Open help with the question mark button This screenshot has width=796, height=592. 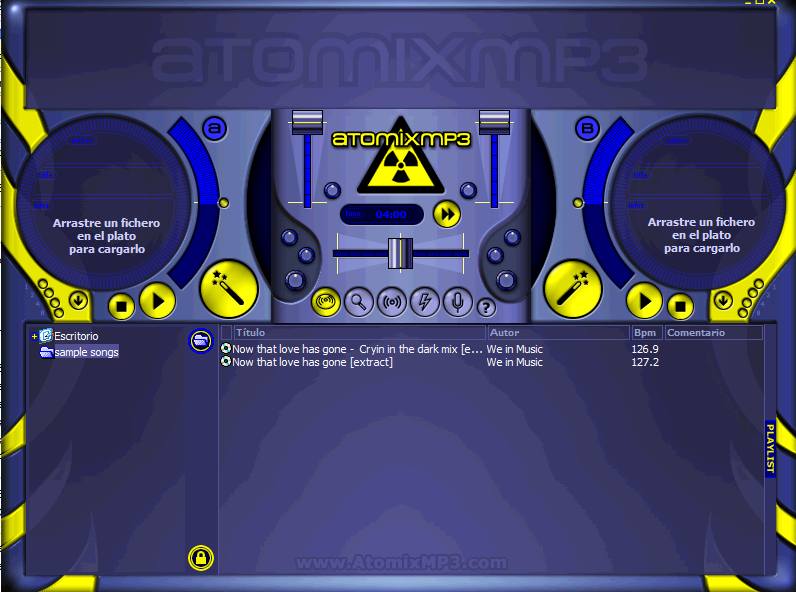pos(486,307)
